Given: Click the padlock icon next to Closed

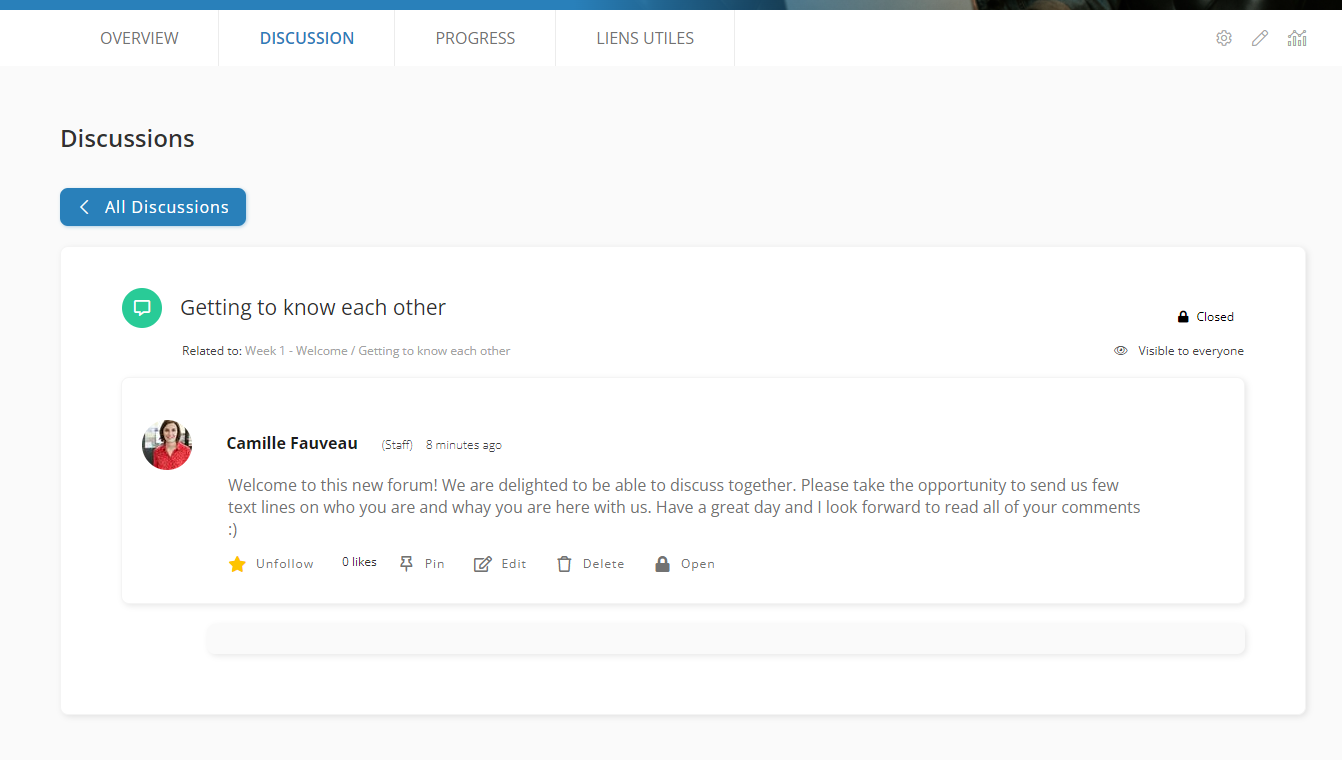Looking at the screenshot, I should click(x=1181, y=316).
